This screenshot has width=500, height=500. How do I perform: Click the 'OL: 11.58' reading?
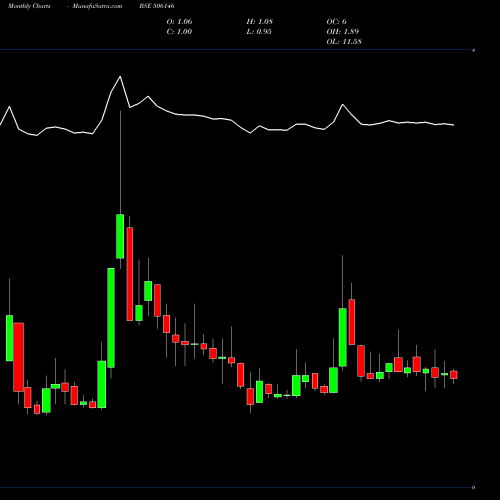coord(344,42)
